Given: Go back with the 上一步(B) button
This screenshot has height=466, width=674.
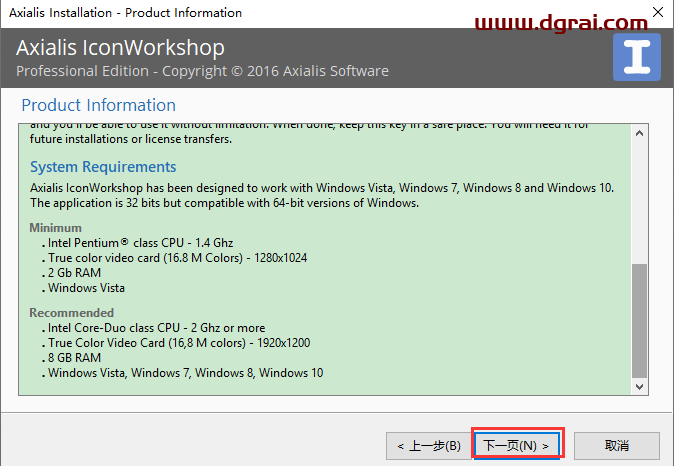Looking at the screenshot, I should click(429, 446).
